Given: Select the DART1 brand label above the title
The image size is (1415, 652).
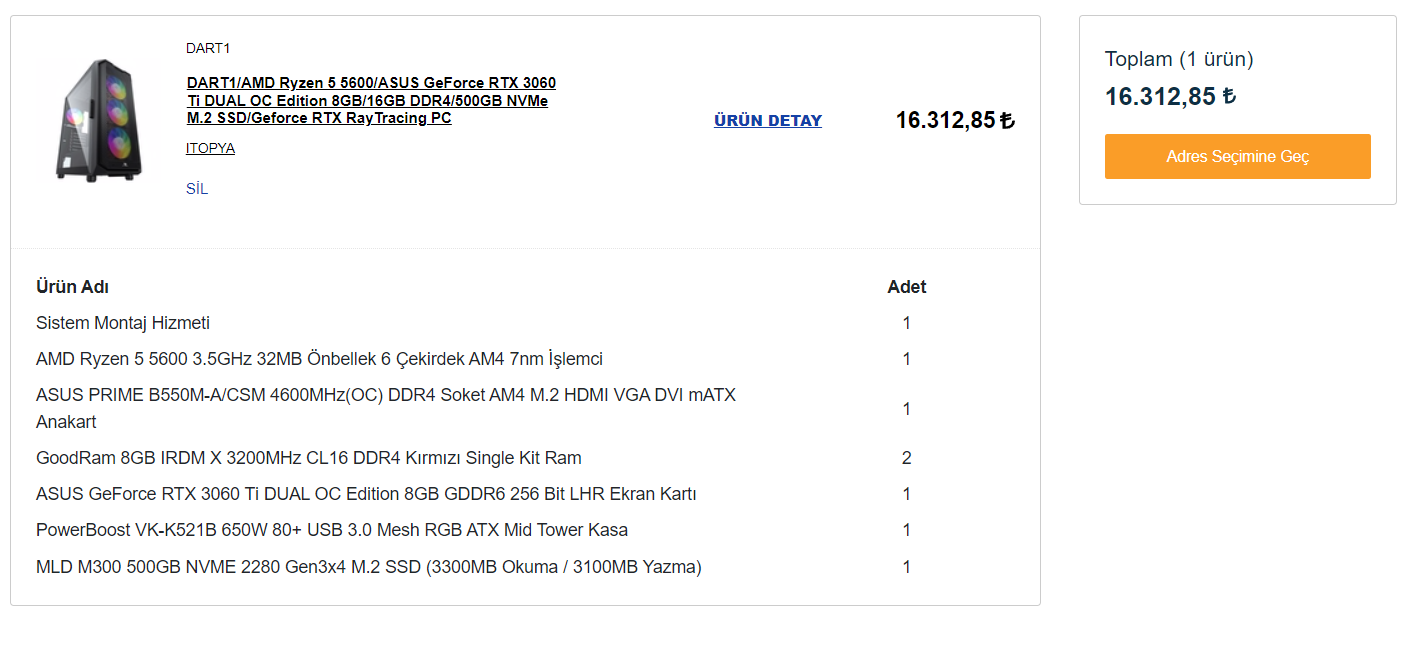Looking at the screenshot, I should pyautogui.click(x=208, y=48).
